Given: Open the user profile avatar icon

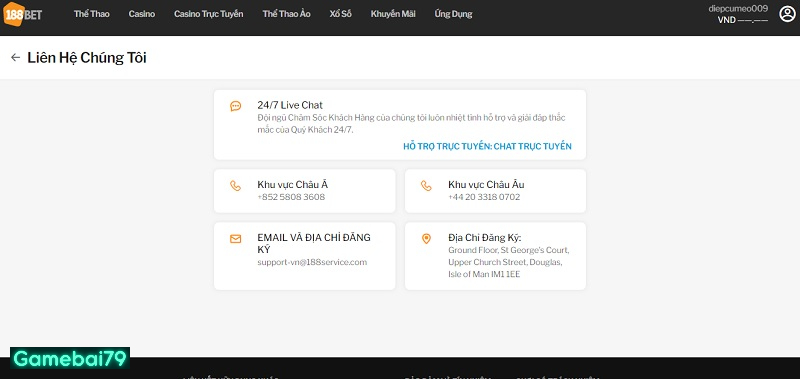Looking at the screenshot, I should click(787, 14).
